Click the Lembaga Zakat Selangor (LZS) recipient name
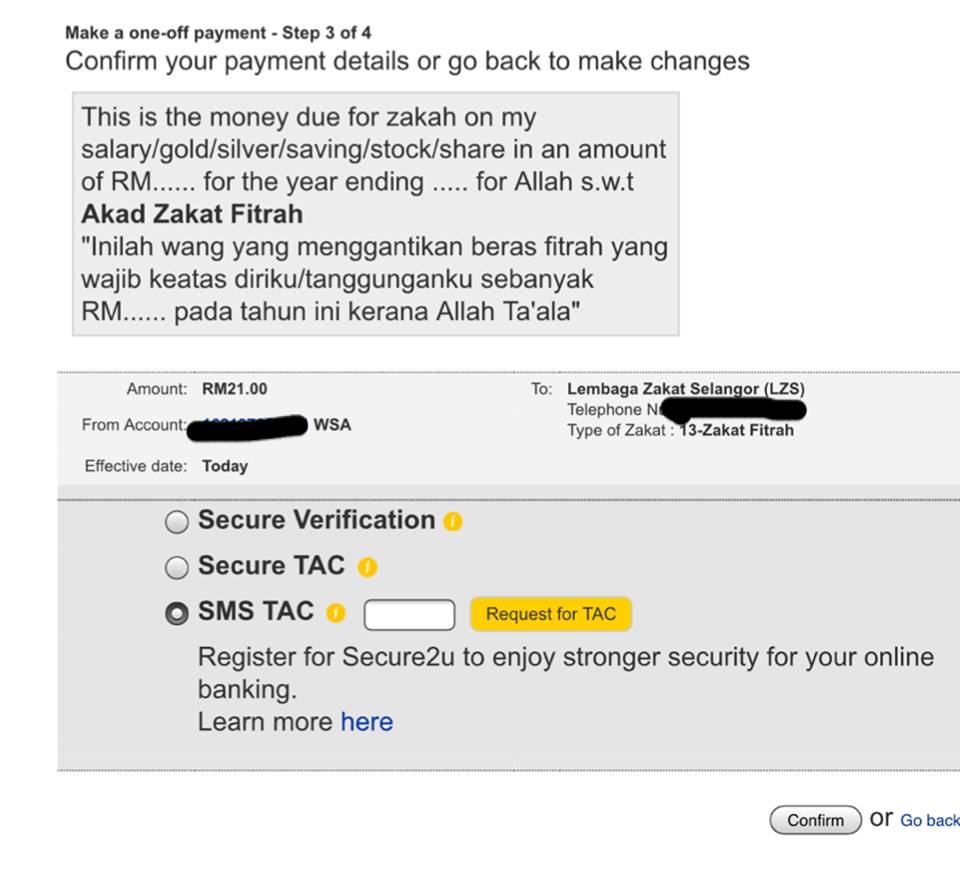The image size is (960, 891). pos(686,389)
